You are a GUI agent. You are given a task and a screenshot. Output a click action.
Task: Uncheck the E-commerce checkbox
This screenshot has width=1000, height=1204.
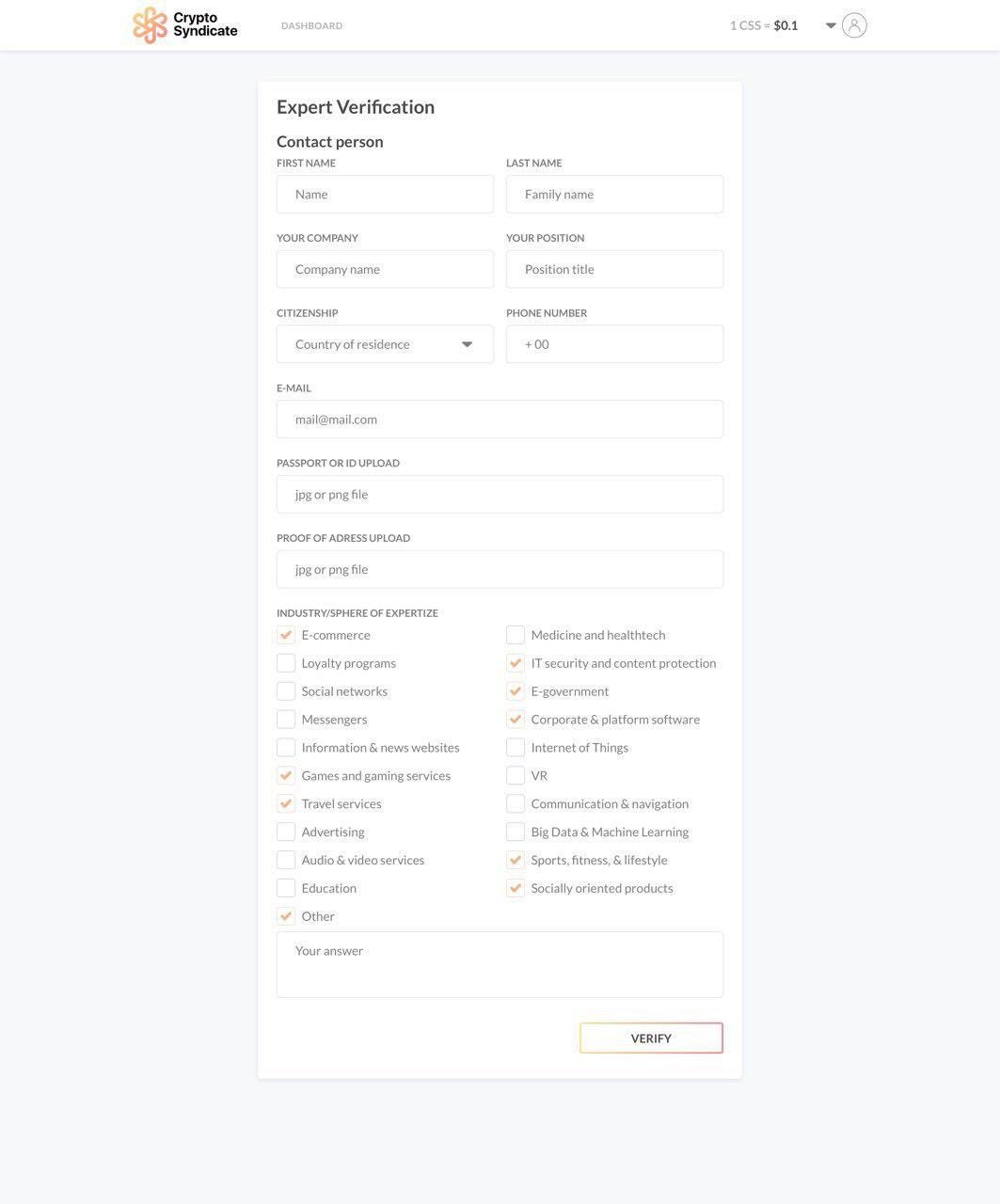[286, 635]
